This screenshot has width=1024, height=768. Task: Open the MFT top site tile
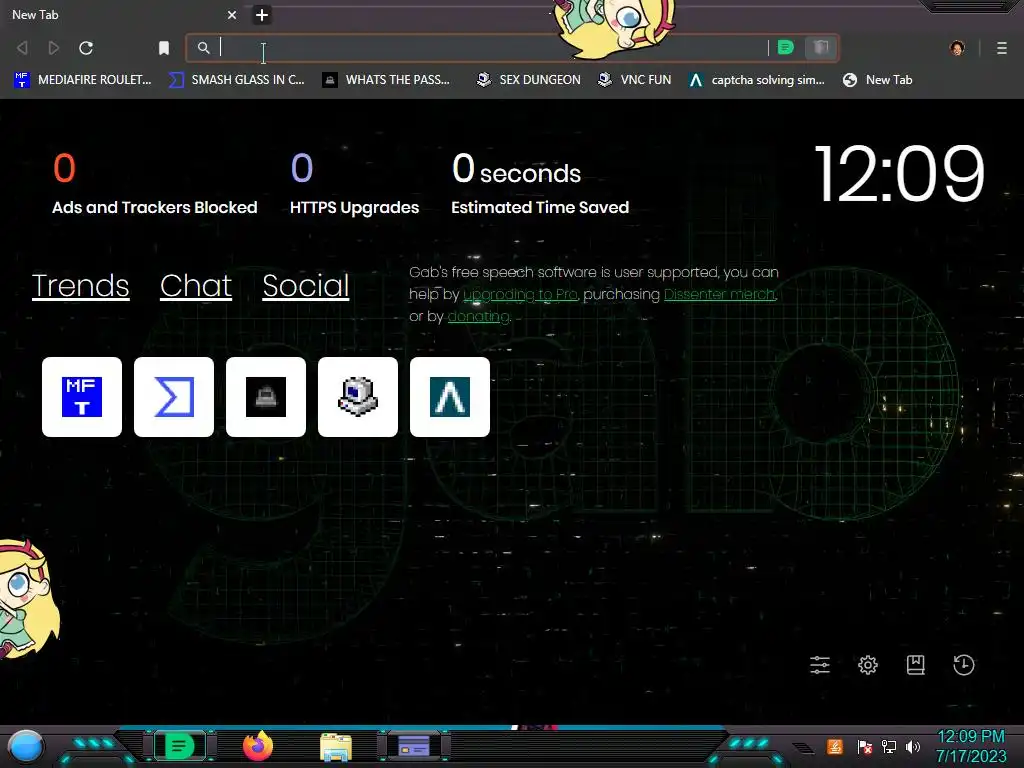pyautogui.click(x=82, y=397)
